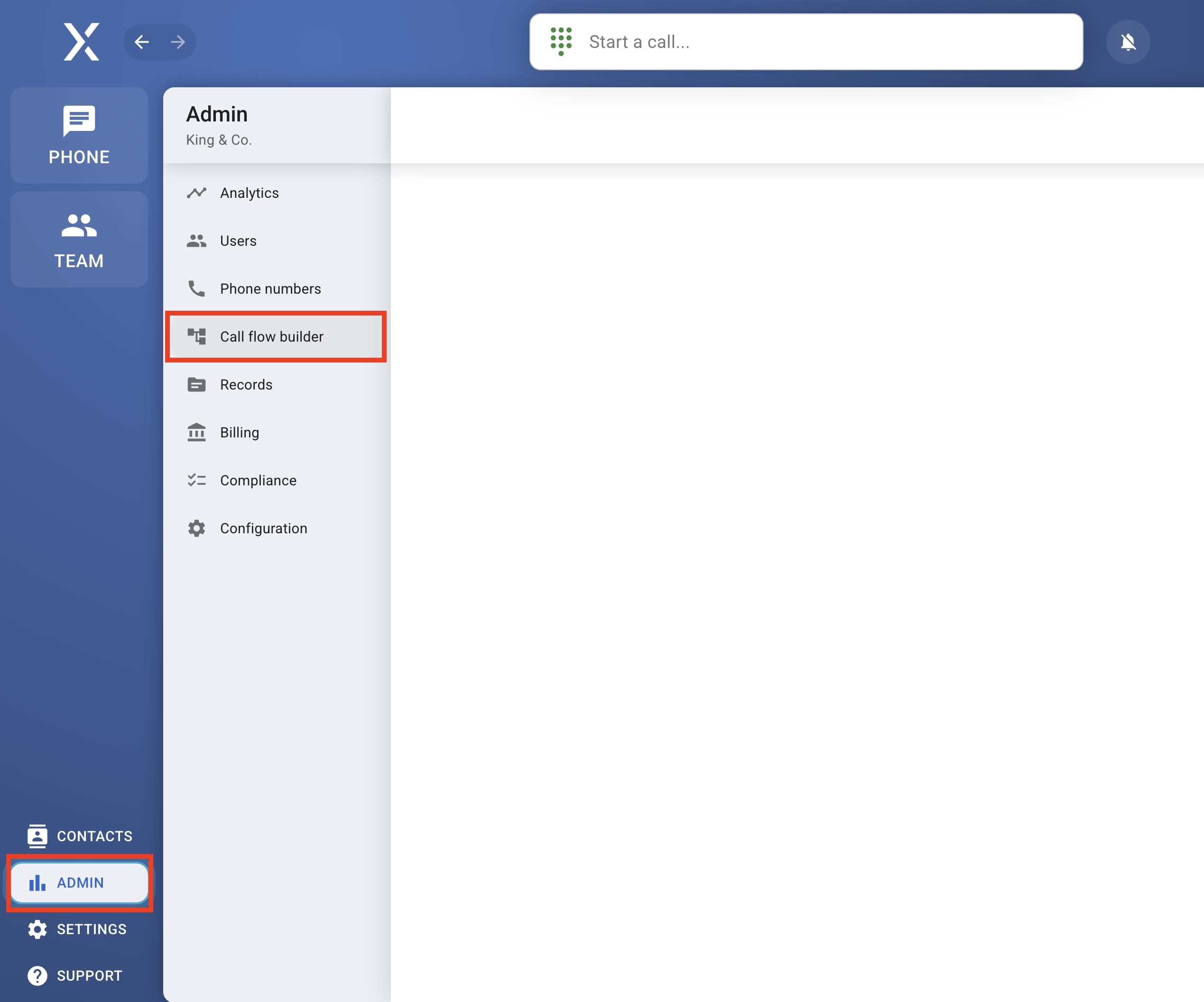Go to CONTACTS in the sidebar
The height and width of the screenshot is (1002, 1204).
coord(80,836)
